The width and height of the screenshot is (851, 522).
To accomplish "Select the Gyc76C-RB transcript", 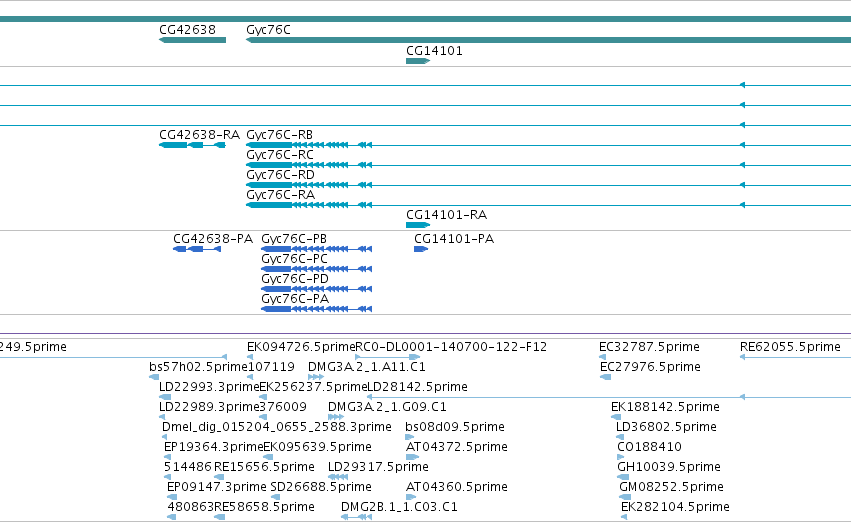I will tap(548, 145).
